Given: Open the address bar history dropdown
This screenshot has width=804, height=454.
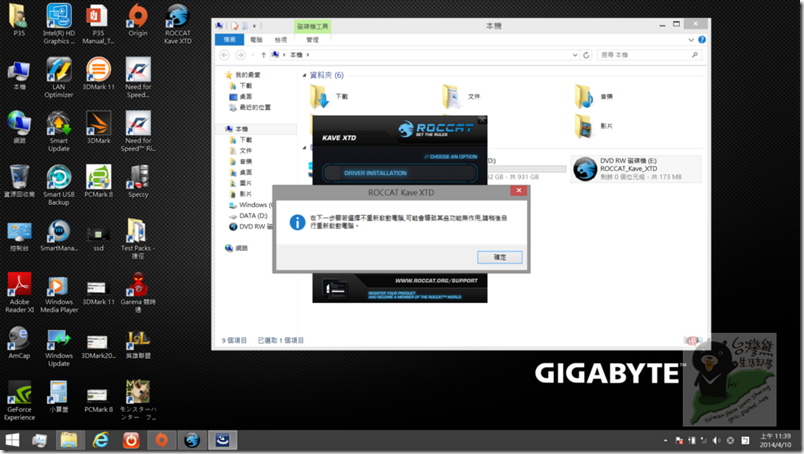Looking at the screenshot, I should [575, 55].
